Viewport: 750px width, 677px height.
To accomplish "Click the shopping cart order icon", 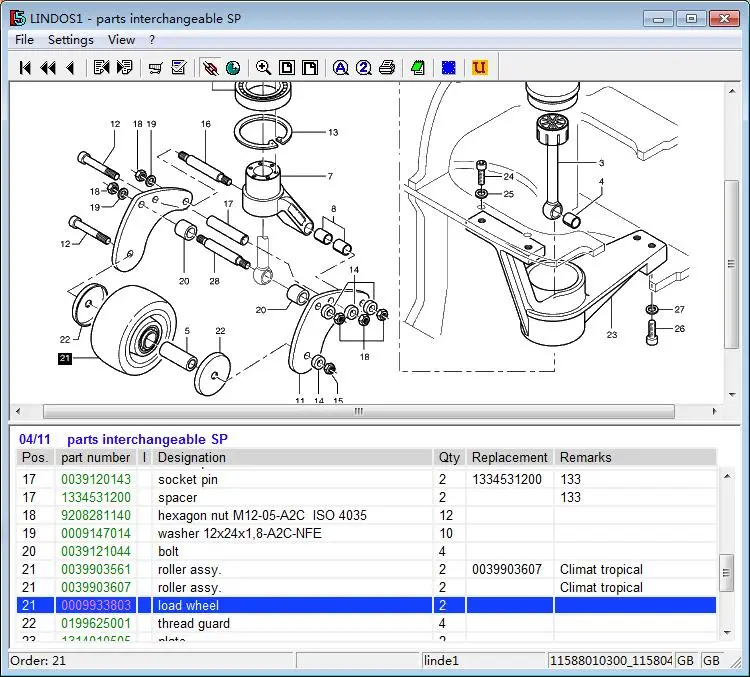I will click(155, 67).
